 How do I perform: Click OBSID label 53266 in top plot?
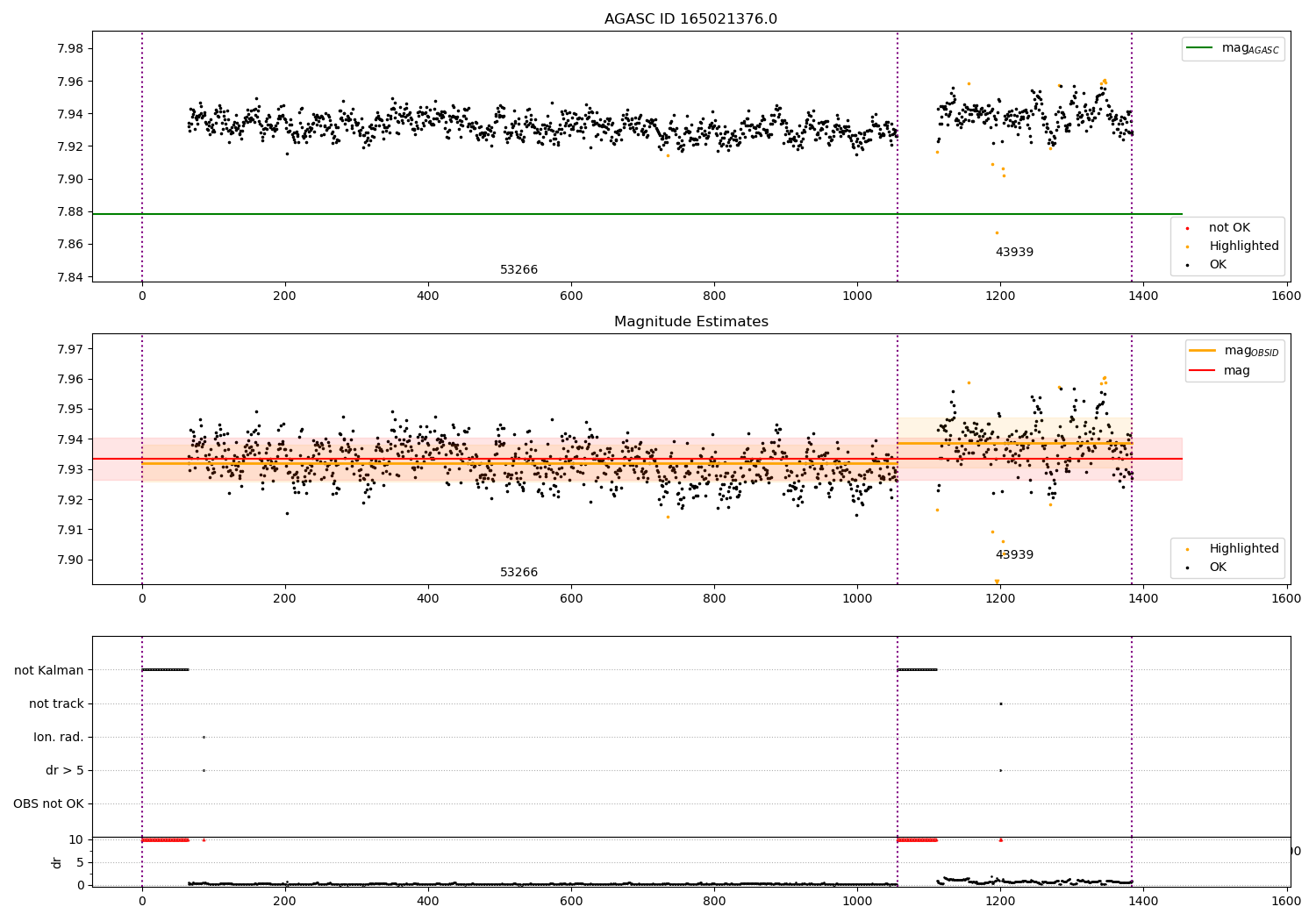(519, 270)
